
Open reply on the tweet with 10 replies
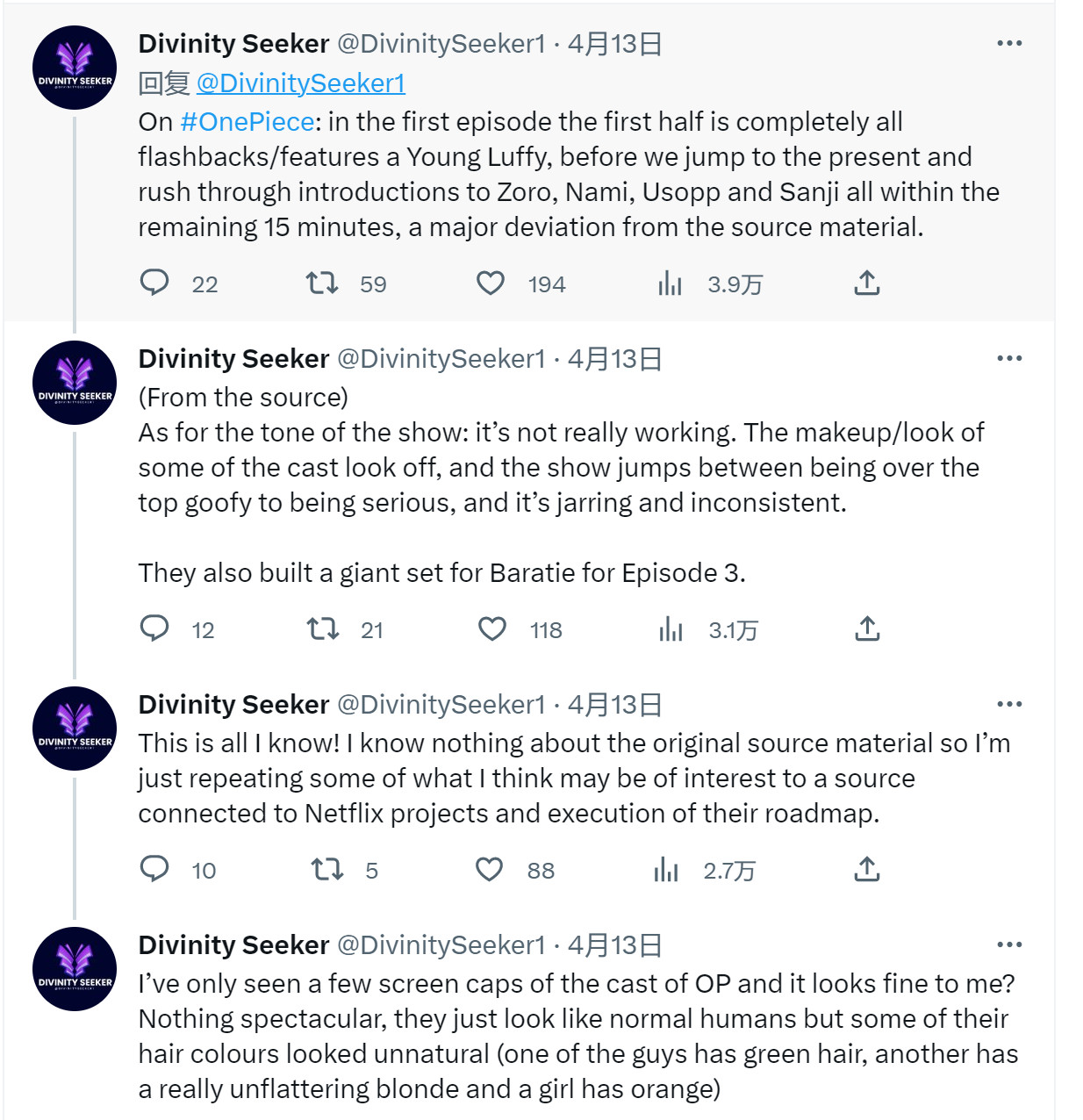[155, 869]
